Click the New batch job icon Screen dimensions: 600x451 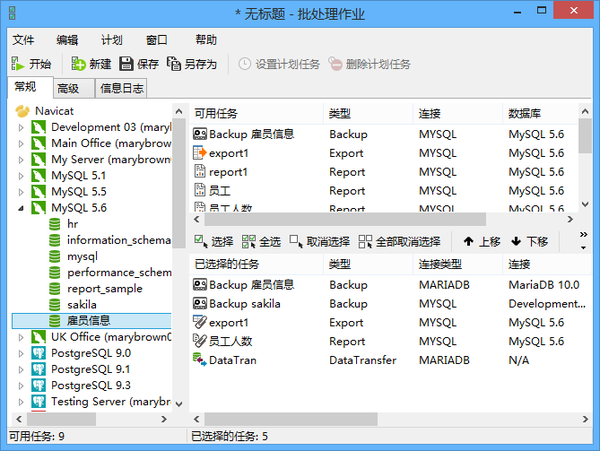[78, 63]
